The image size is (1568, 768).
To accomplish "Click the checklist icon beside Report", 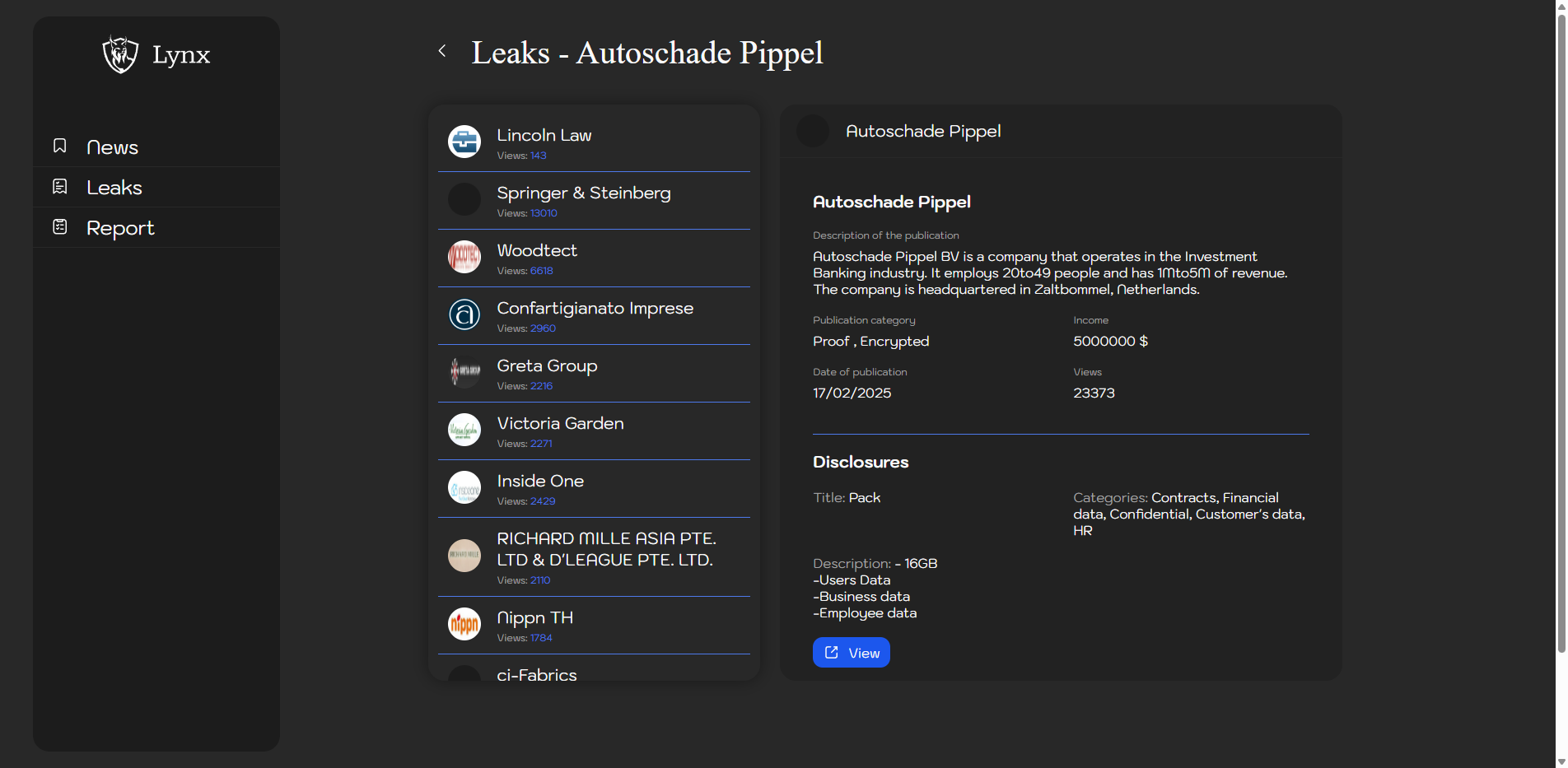I will 60,226.
